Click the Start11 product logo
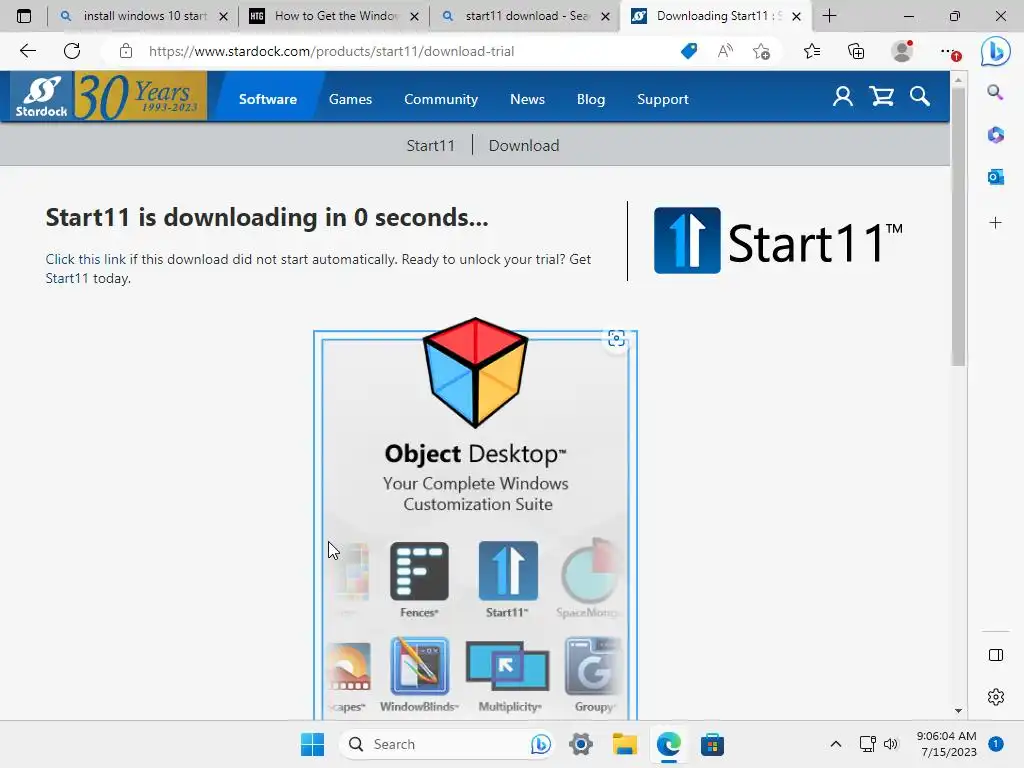Viewport: 1024px width, 768px height. pyautogui.click(x=778, y=240)
